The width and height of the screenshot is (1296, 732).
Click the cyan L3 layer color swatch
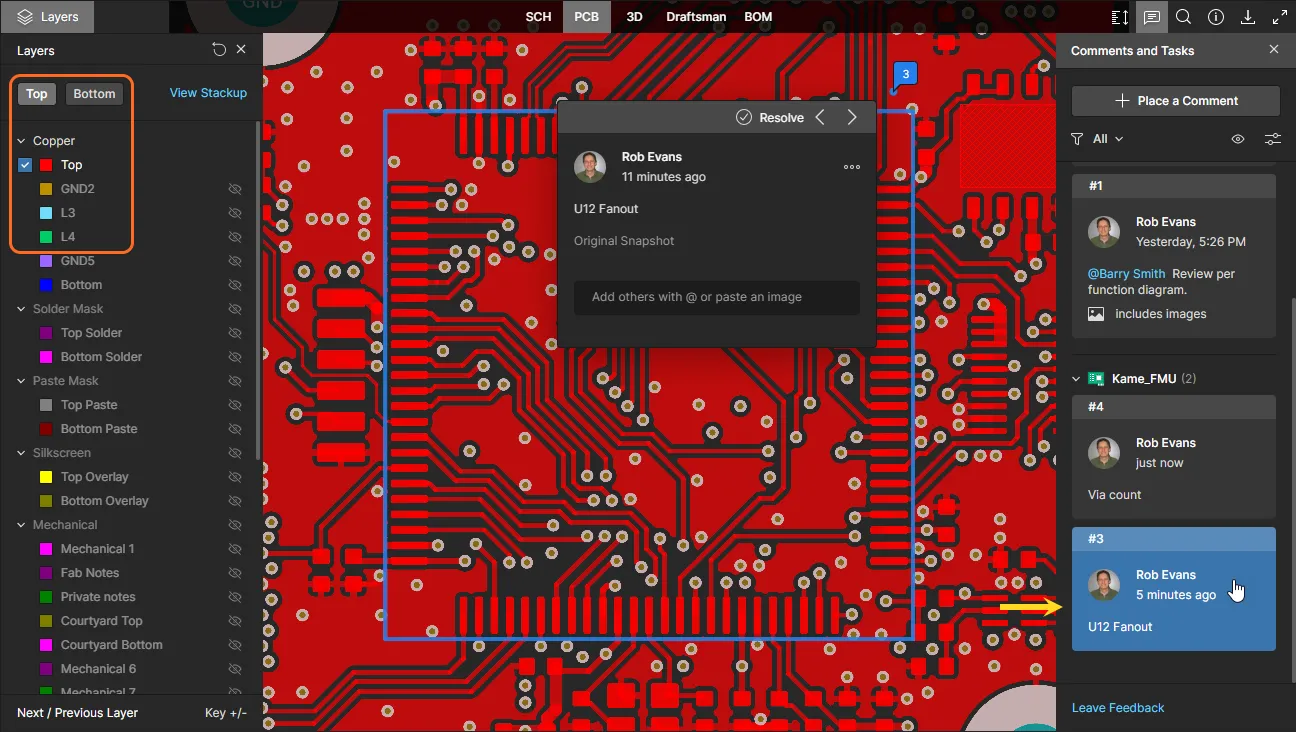tap(46, 213)
